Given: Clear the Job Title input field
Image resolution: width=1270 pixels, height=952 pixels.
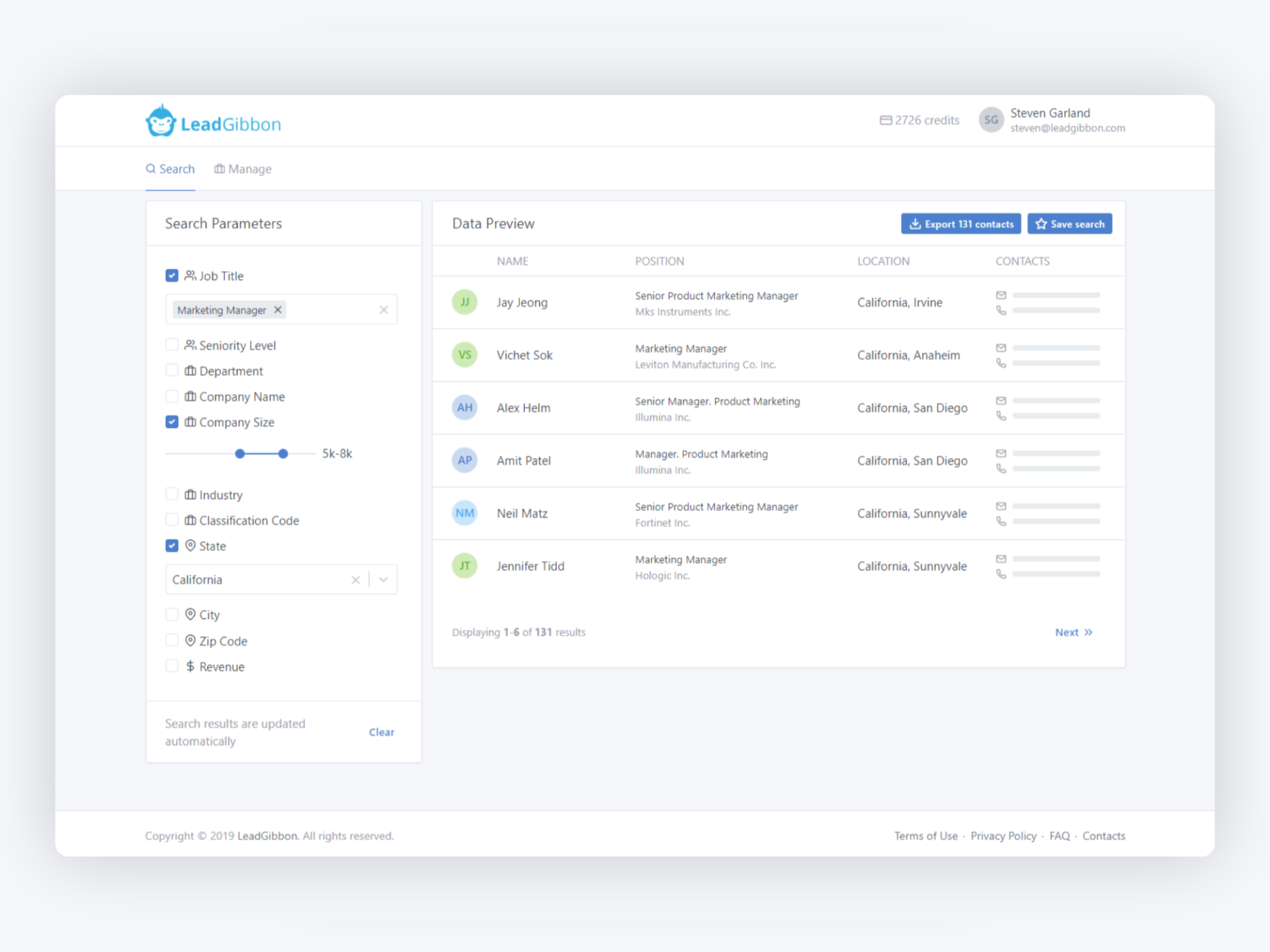Looking at the screenshot, I should pyautogui.click(x=383, y=309).
